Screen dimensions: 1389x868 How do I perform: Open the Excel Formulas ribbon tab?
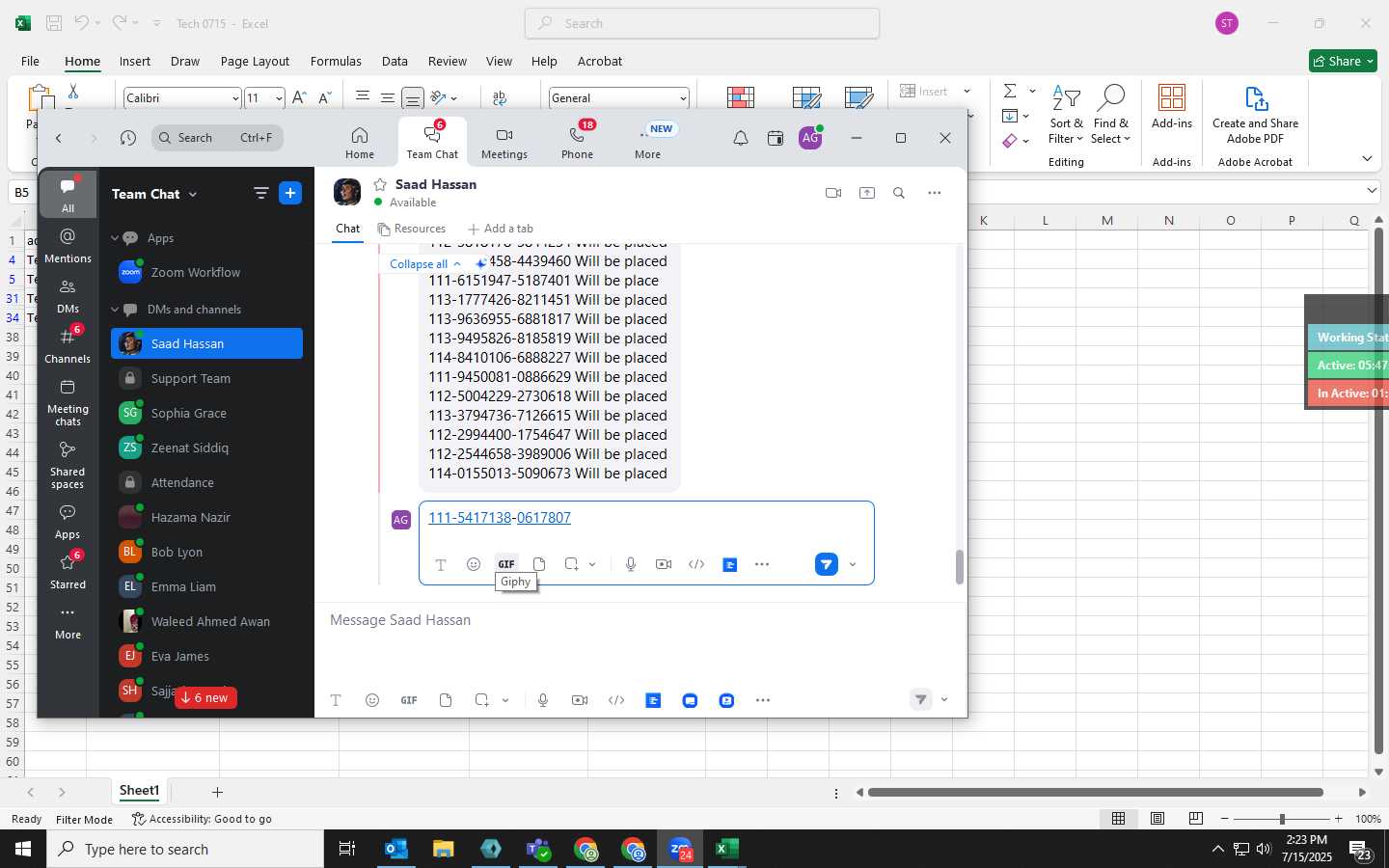pyautogui.click(x=336, y=61)
